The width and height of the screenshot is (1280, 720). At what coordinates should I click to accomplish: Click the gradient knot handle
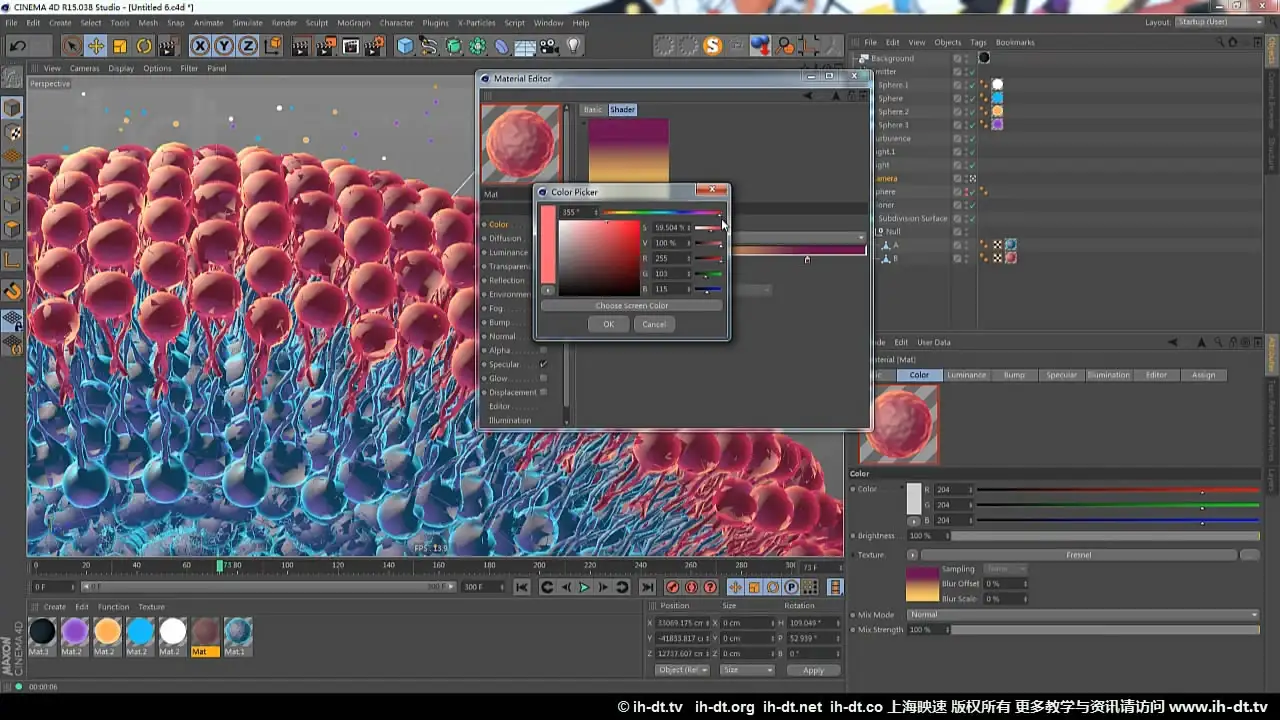coord(807,260)
